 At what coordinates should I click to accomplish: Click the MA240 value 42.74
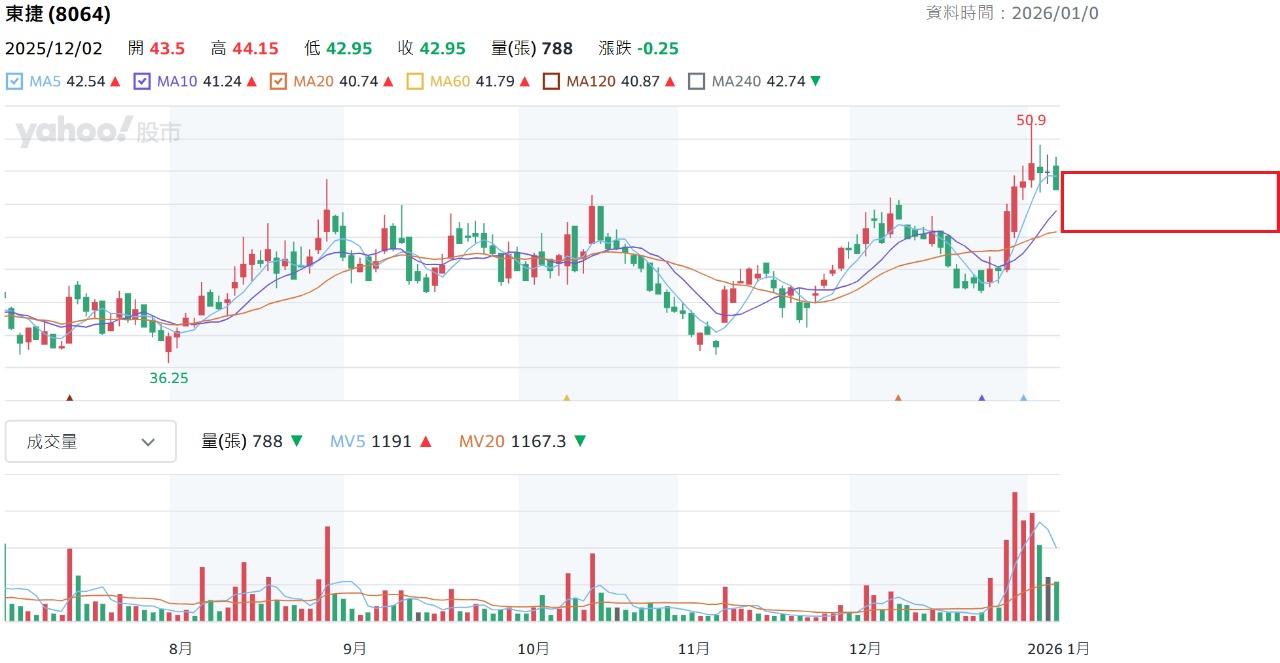click(786, 81)
